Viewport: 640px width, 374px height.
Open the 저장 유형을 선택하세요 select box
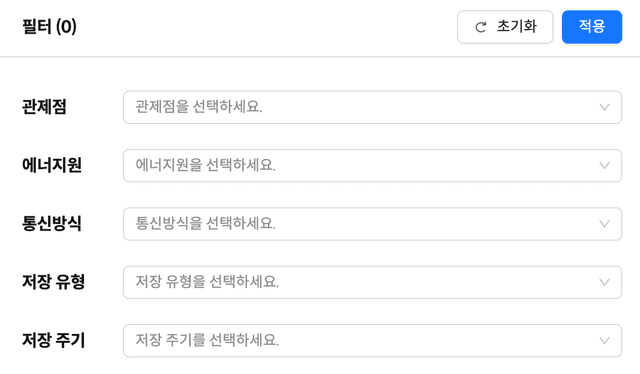372,283
